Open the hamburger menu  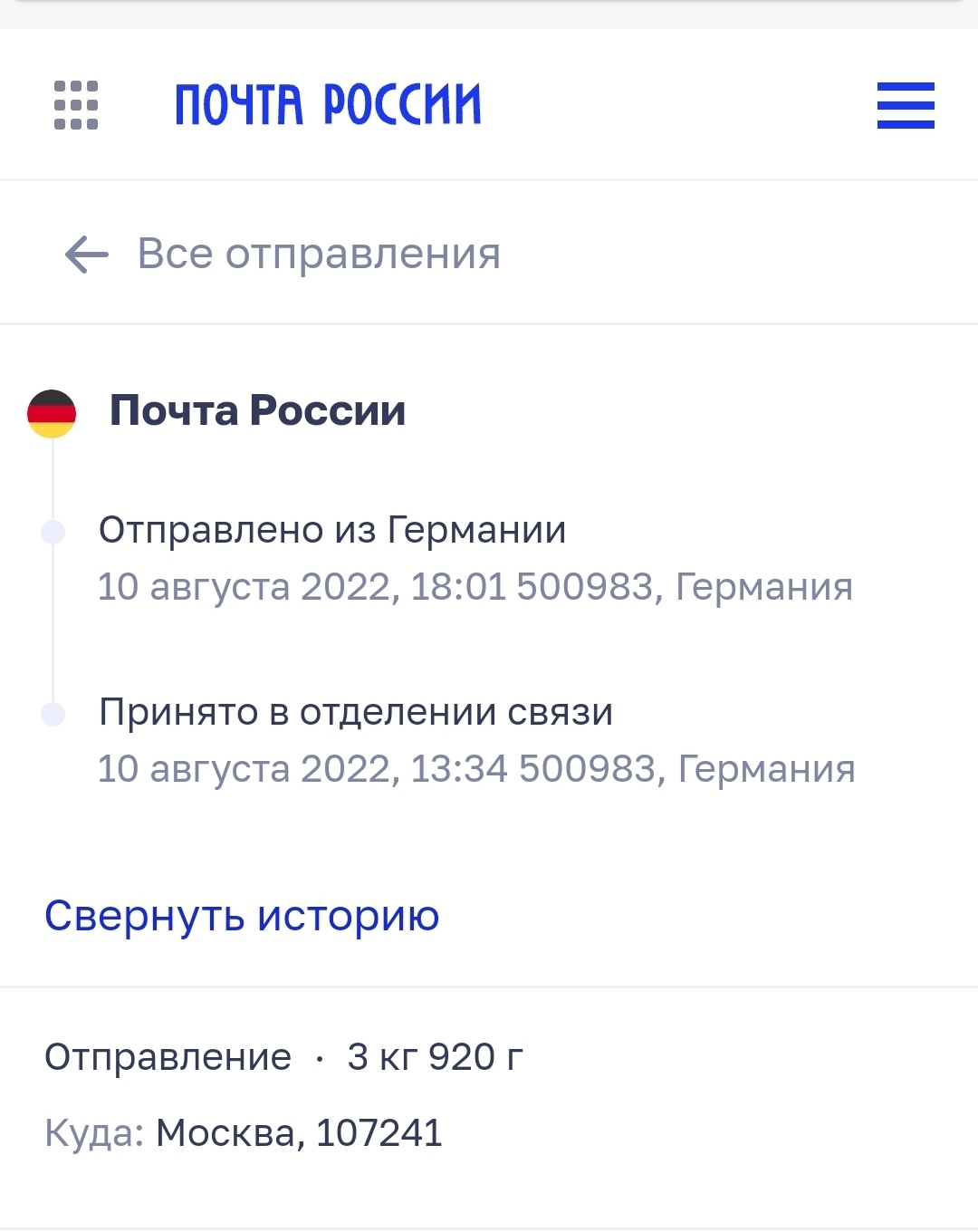pos(906,105)
